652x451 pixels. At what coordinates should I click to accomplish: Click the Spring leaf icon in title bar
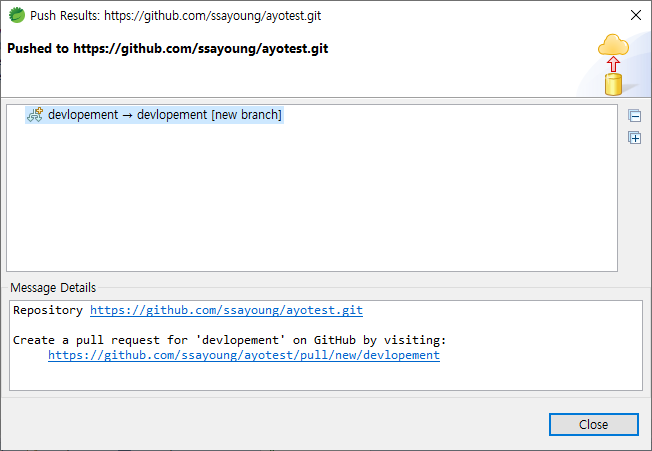pos(17,15)
